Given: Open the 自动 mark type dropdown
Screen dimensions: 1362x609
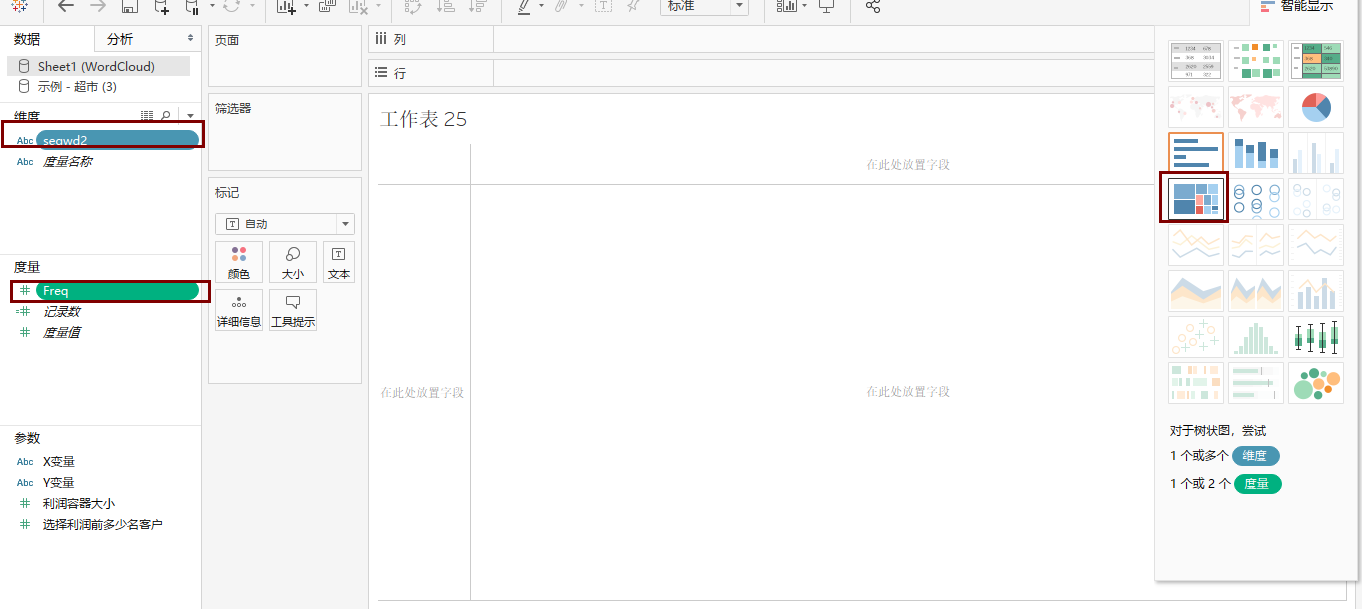Looking at the screenshot, I should [x=285, y=224].
